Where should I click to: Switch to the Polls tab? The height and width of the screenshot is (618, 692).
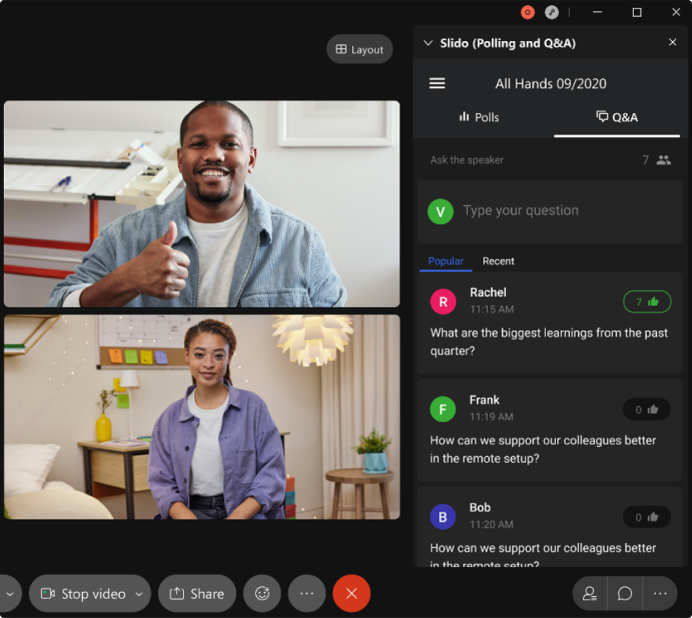479,117
